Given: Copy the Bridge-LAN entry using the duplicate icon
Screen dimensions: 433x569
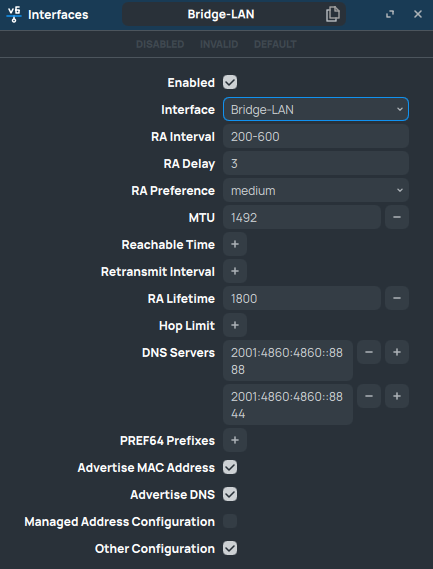Looking at the screenshot, I should 332,14.
